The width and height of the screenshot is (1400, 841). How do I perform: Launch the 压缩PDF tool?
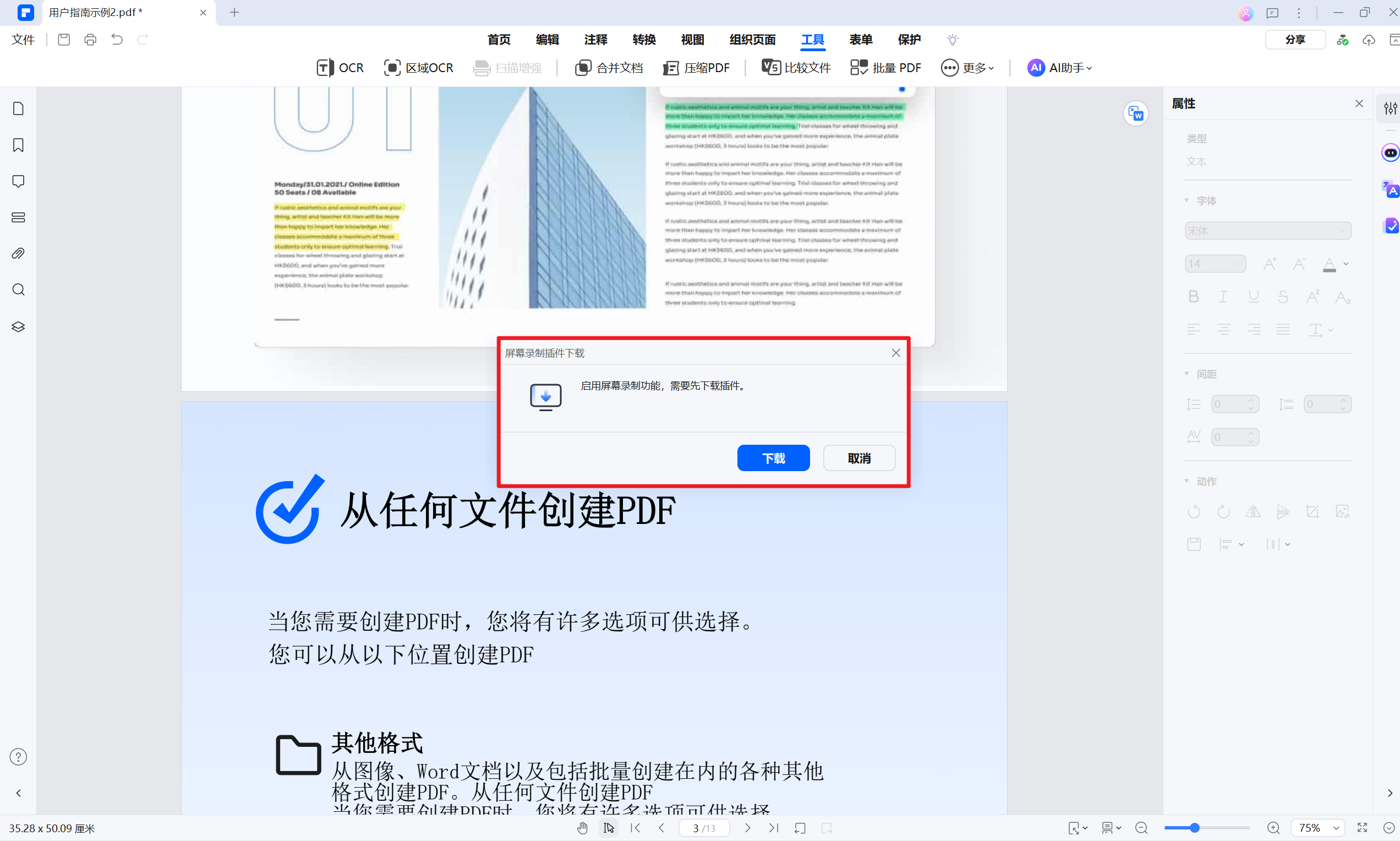696,68
